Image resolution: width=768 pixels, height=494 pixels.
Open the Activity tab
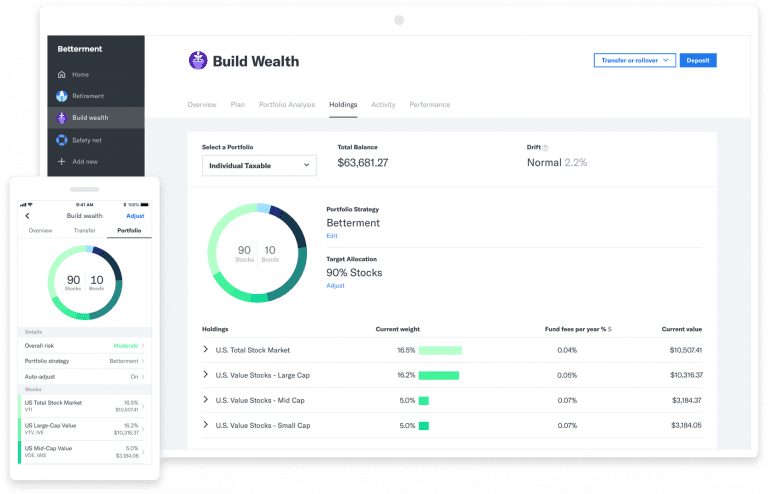point(383,104)
